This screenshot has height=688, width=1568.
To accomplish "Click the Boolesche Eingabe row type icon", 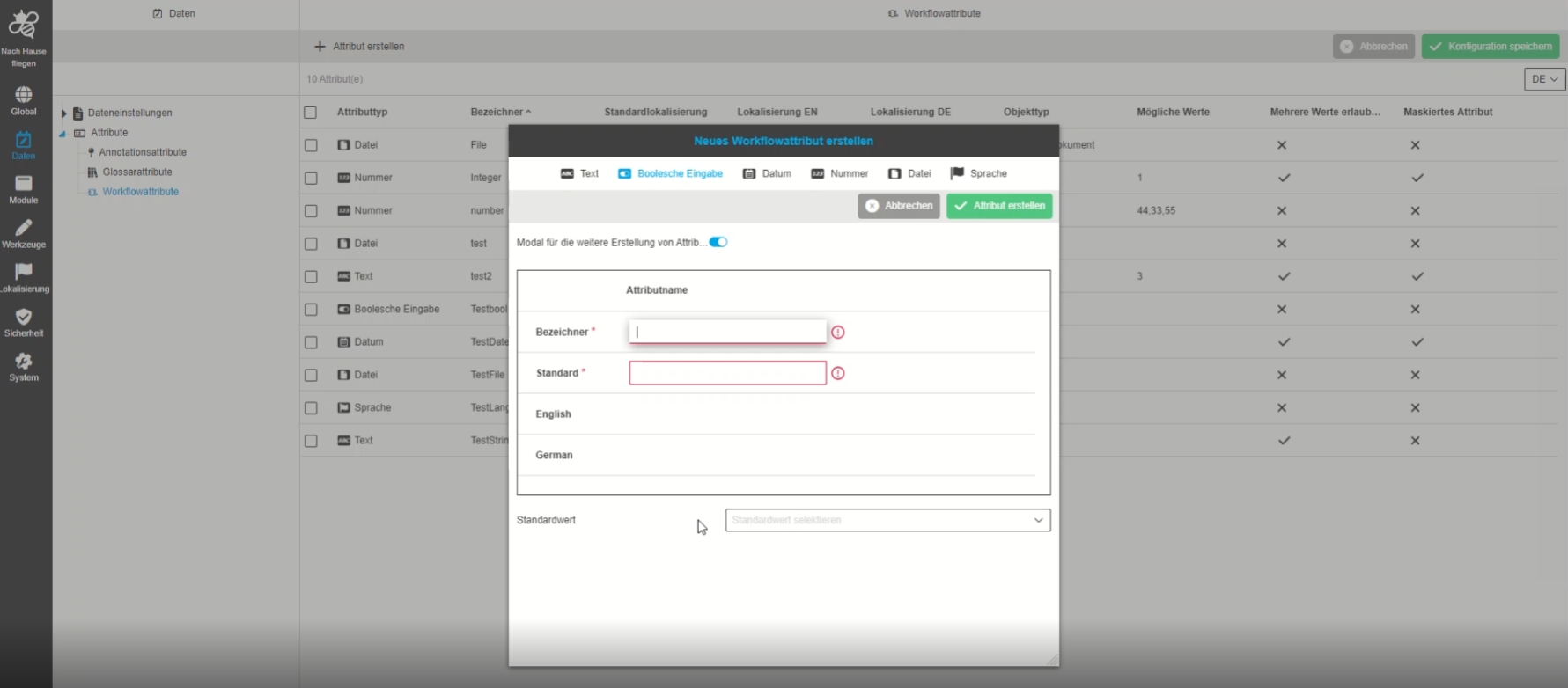I will tap(344, 310).
